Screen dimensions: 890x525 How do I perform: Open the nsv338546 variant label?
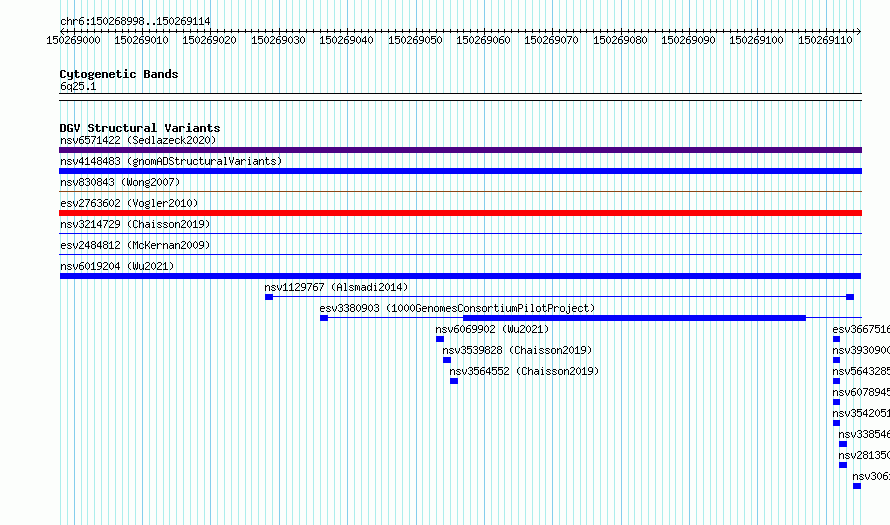pyautogui.click(x=864, y=434)
